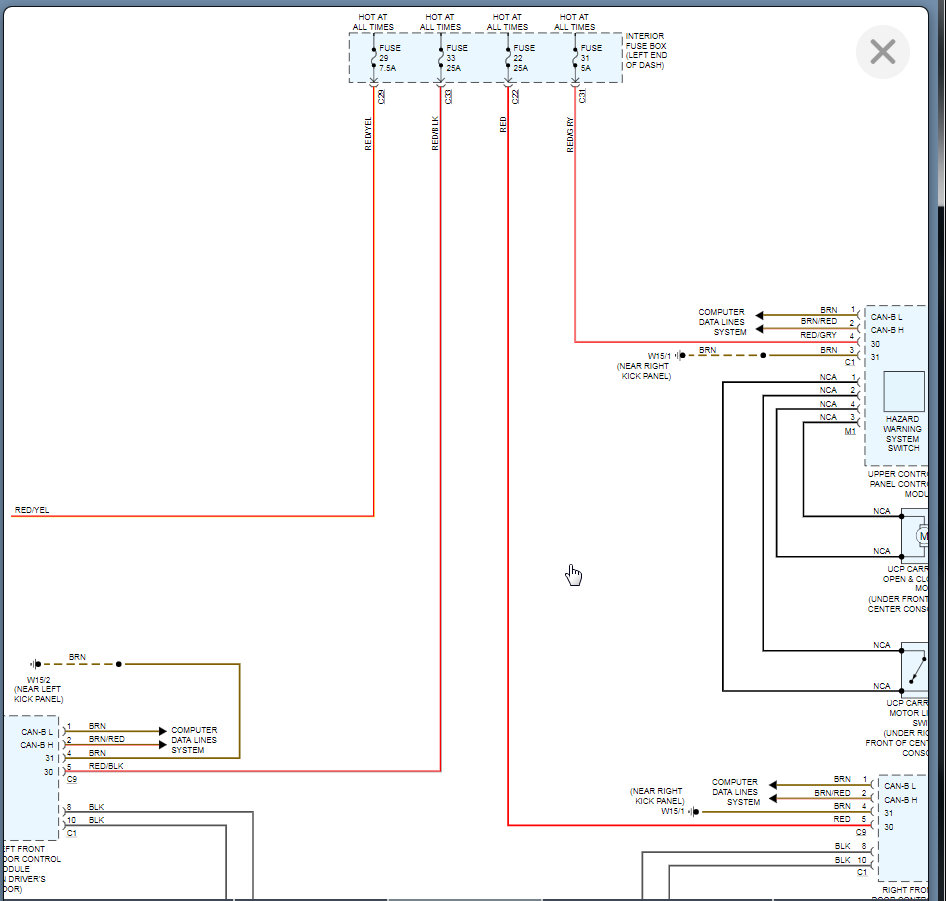Viewport: 946px width, 901px height.
Task: Click the 'C22' connector label
Action: pos(515,96)
